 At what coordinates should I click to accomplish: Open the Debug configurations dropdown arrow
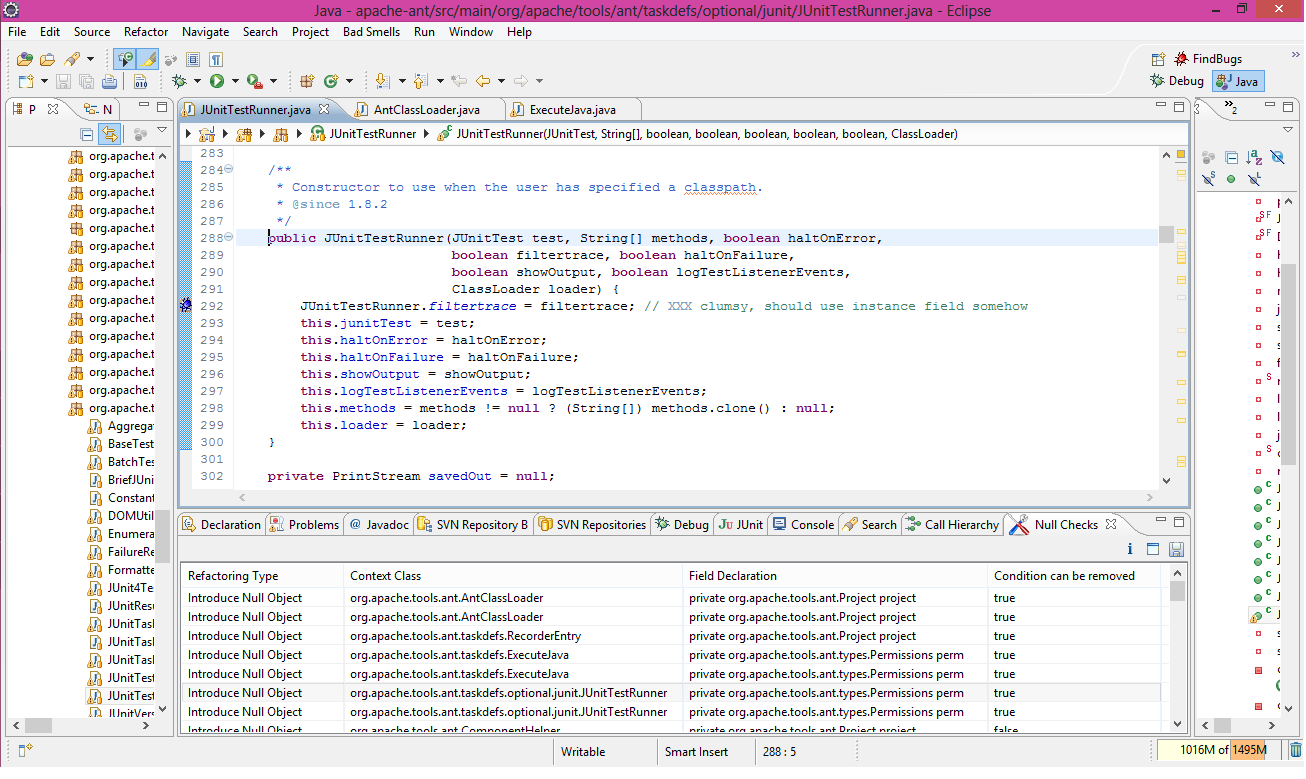click(x=197, y=81)
